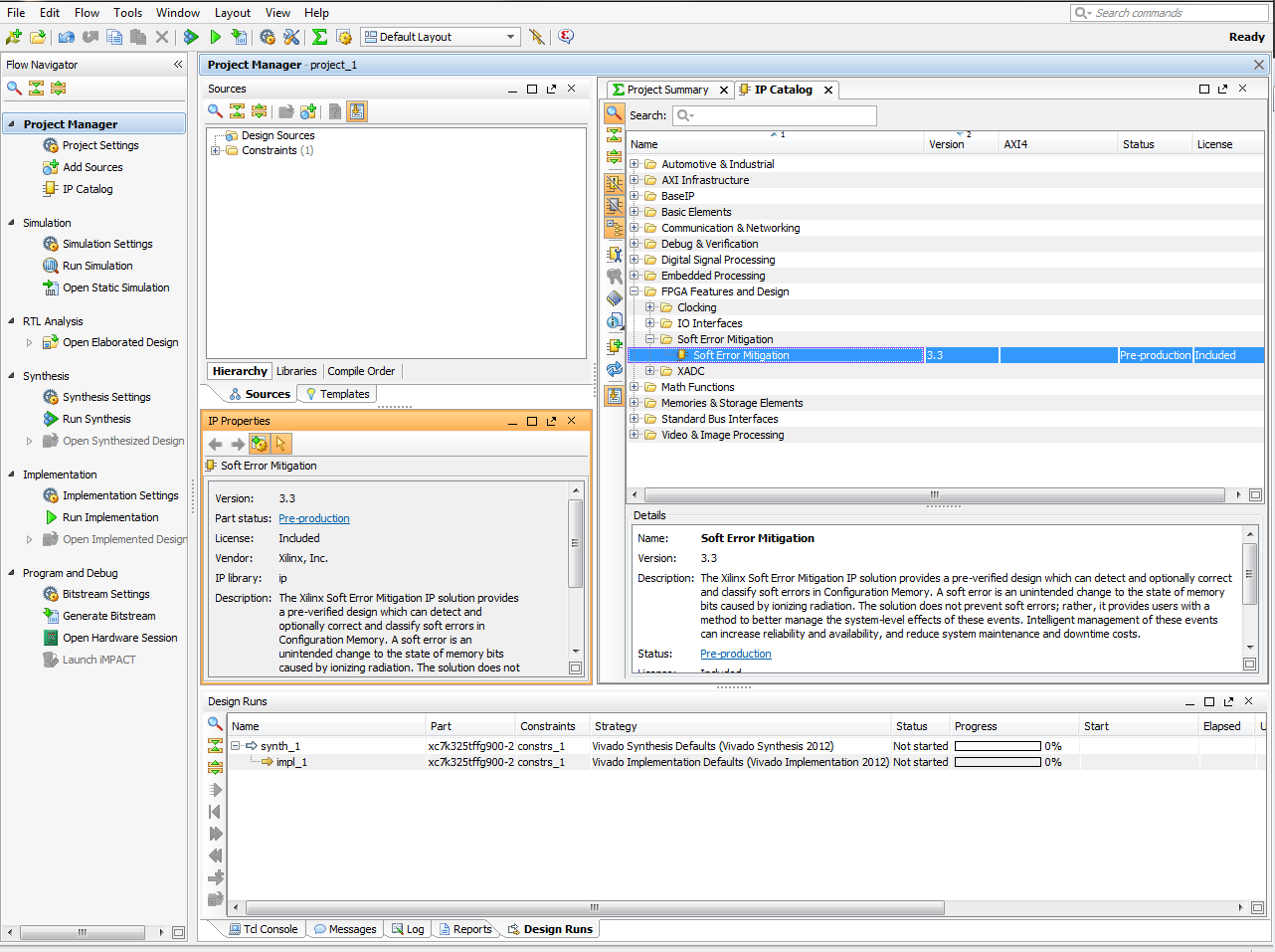Image resolution: width=1275 pixels, height=952 pixels.
Task: Toggle the group-by-taxonomy hierarchy button in IP Catalog
Action: pyautogui.click(x=615, y=228)
